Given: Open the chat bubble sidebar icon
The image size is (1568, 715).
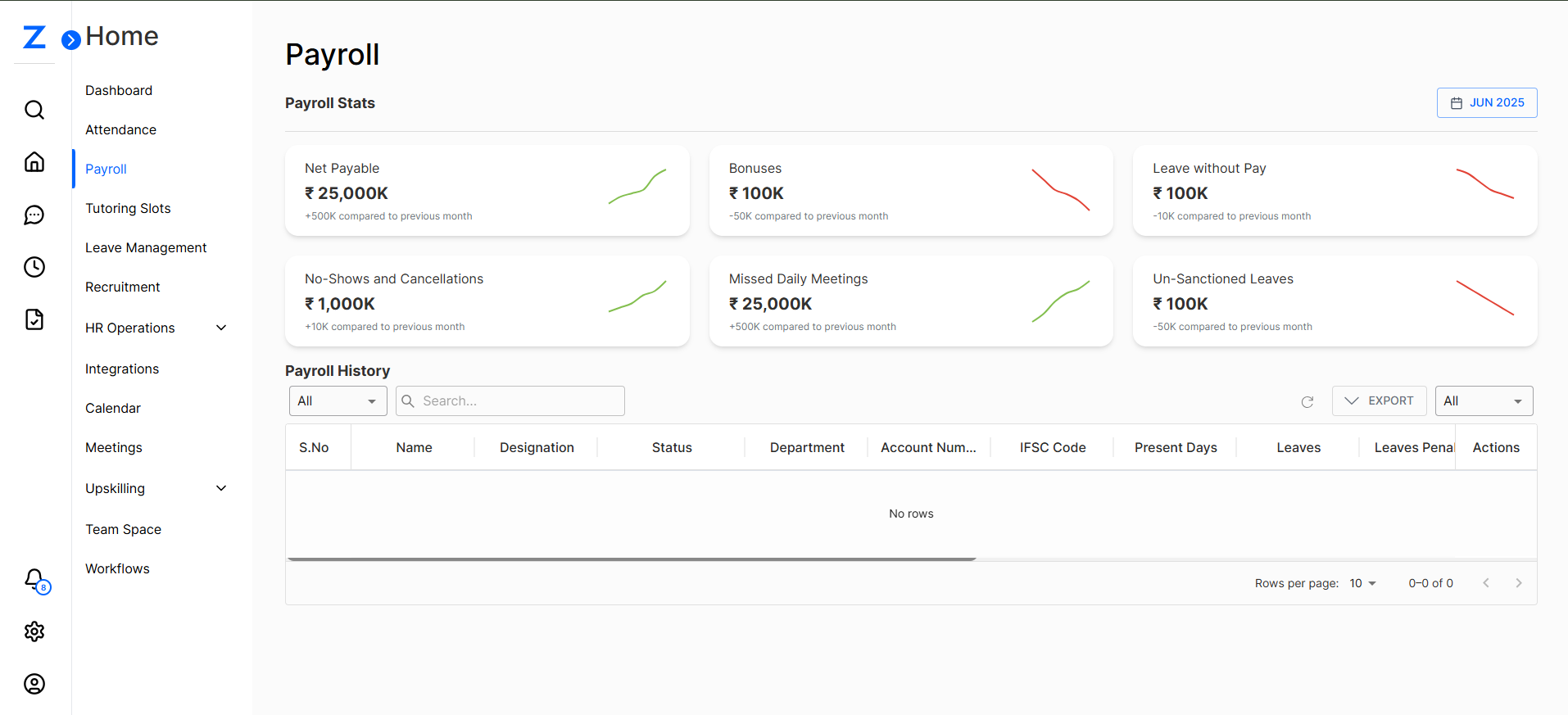Looking at the screenshot, I should (34, 215).
